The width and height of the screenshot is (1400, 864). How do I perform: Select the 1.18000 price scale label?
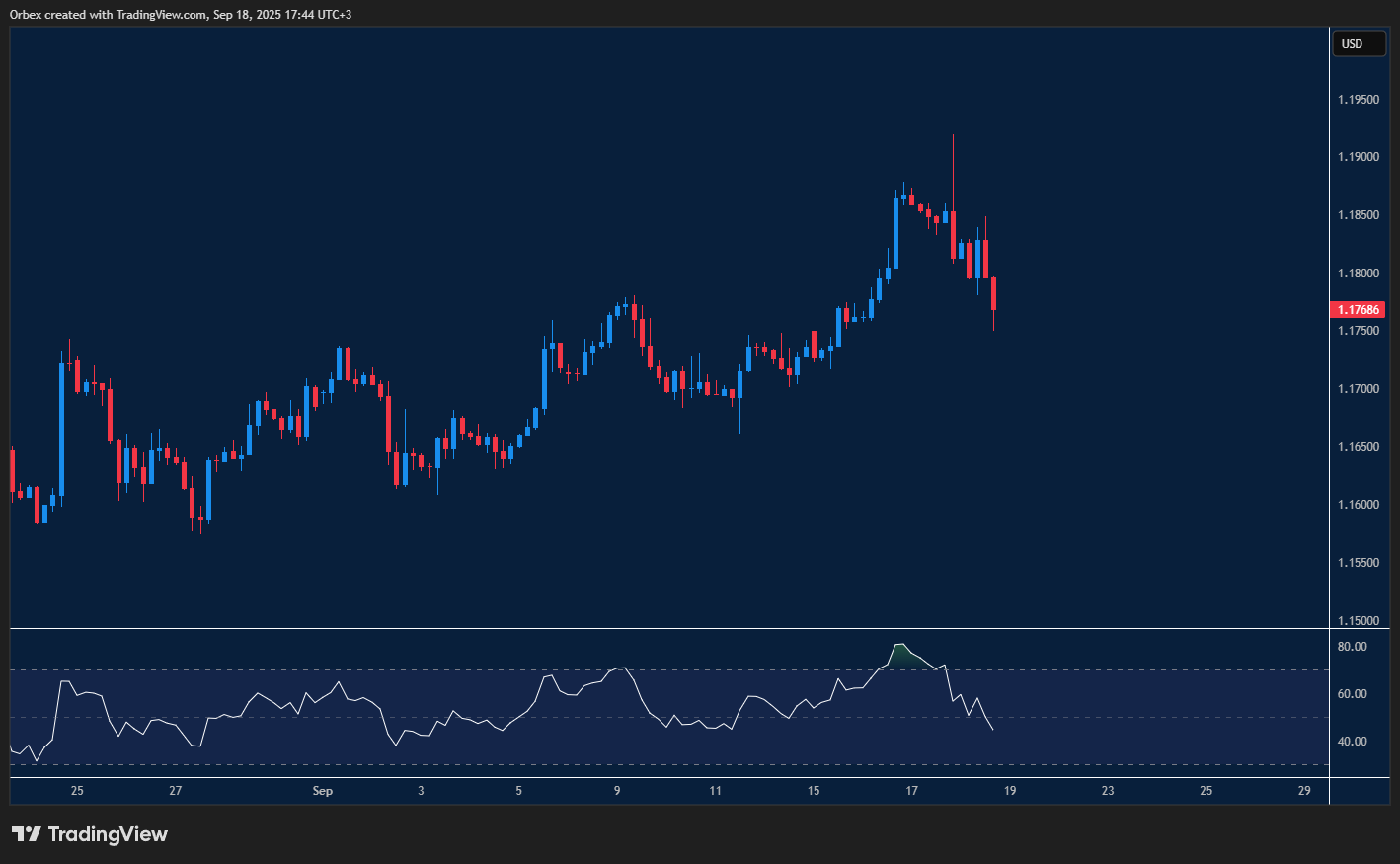pyautogui.click(x=1358, y=274)
